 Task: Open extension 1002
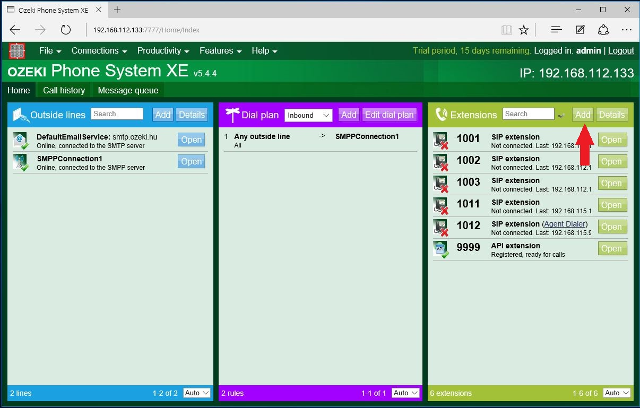612,162
